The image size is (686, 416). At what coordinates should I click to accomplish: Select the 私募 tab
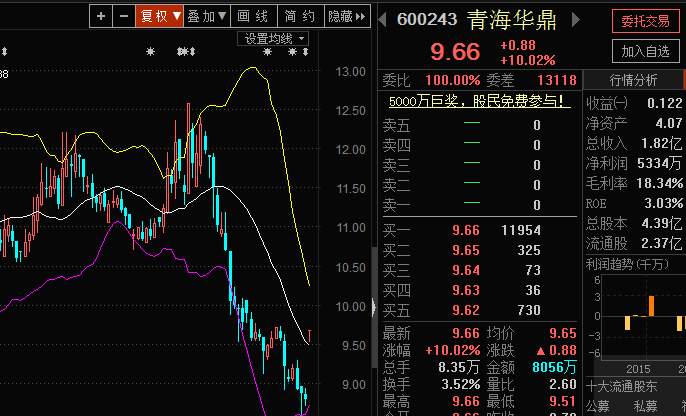[645, 406]
